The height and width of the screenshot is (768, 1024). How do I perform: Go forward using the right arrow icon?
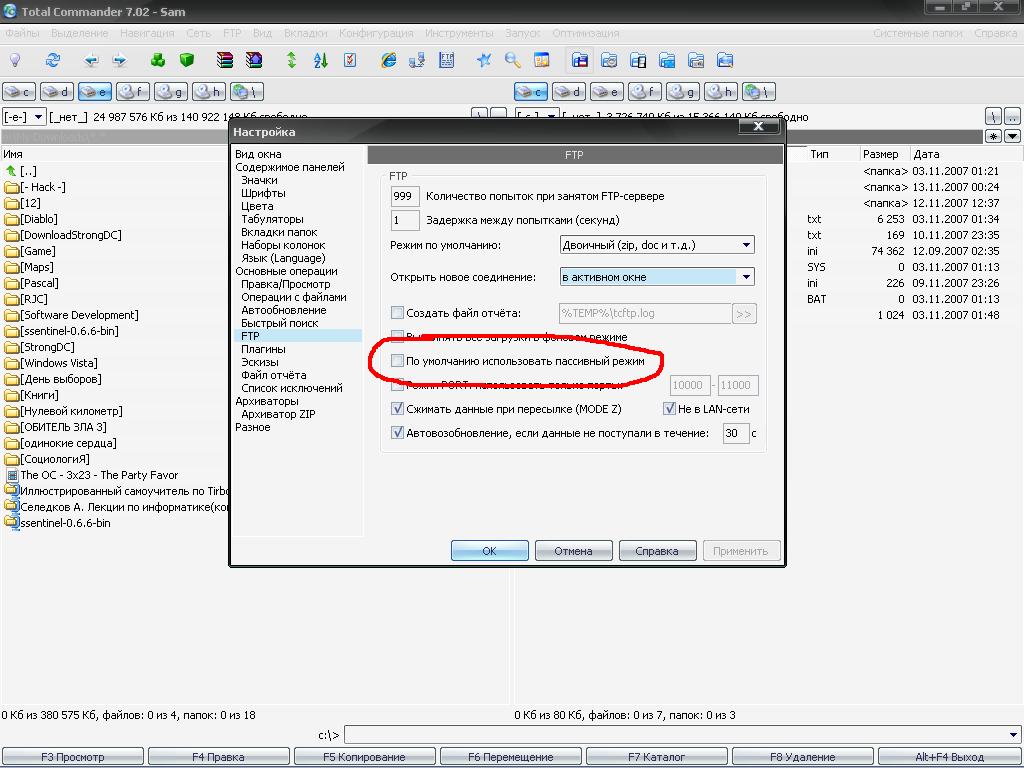tap(120, 61)
